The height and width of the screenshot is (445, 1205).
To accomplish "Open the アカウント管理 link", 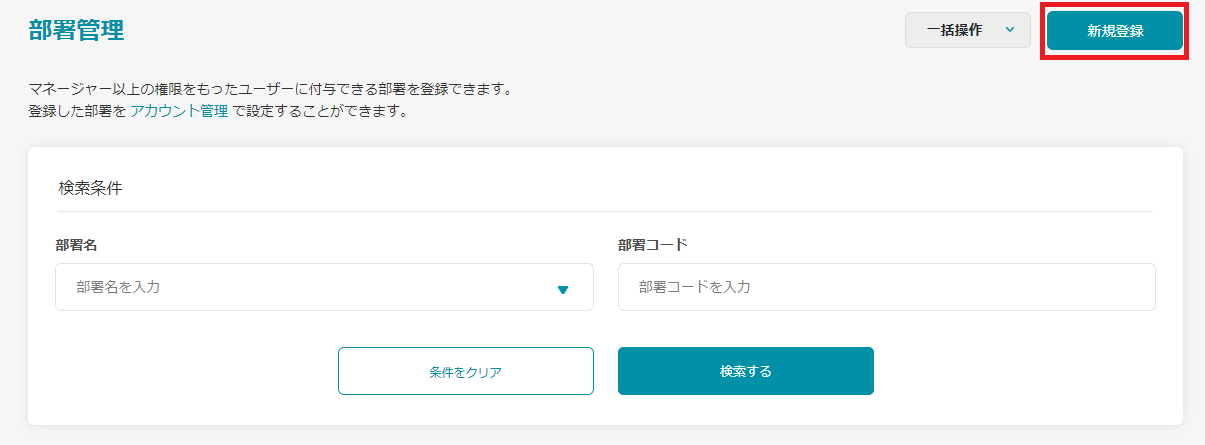I will (179, 111).
